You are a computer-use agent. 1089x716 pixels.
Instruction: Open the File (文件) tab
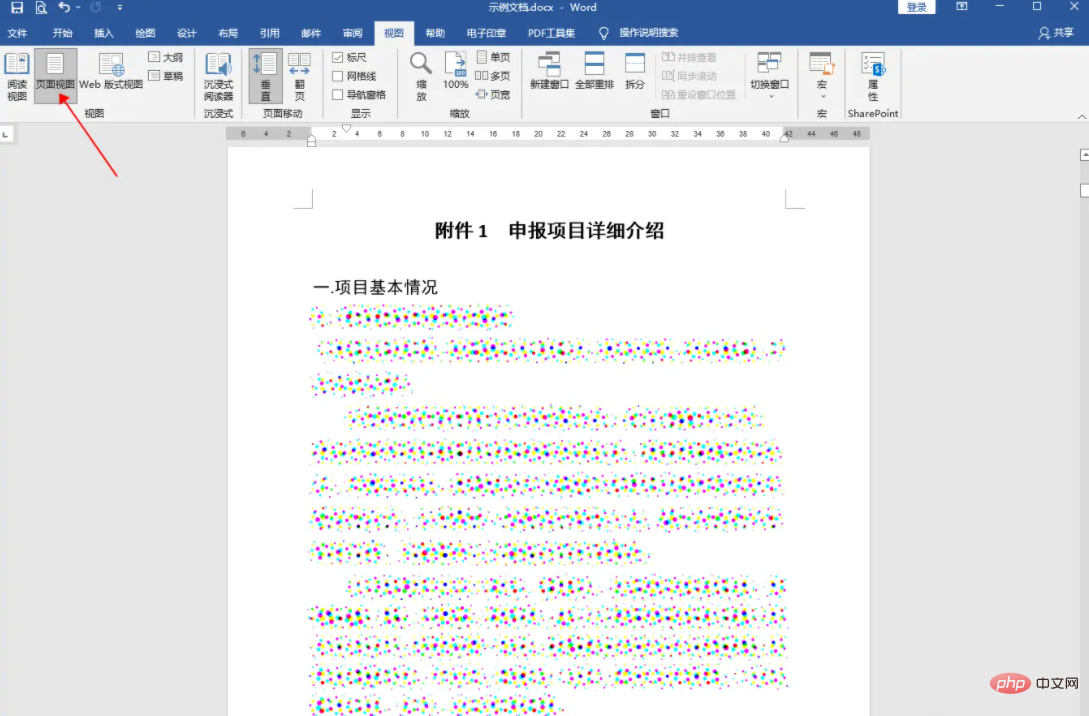click(17, 33)
